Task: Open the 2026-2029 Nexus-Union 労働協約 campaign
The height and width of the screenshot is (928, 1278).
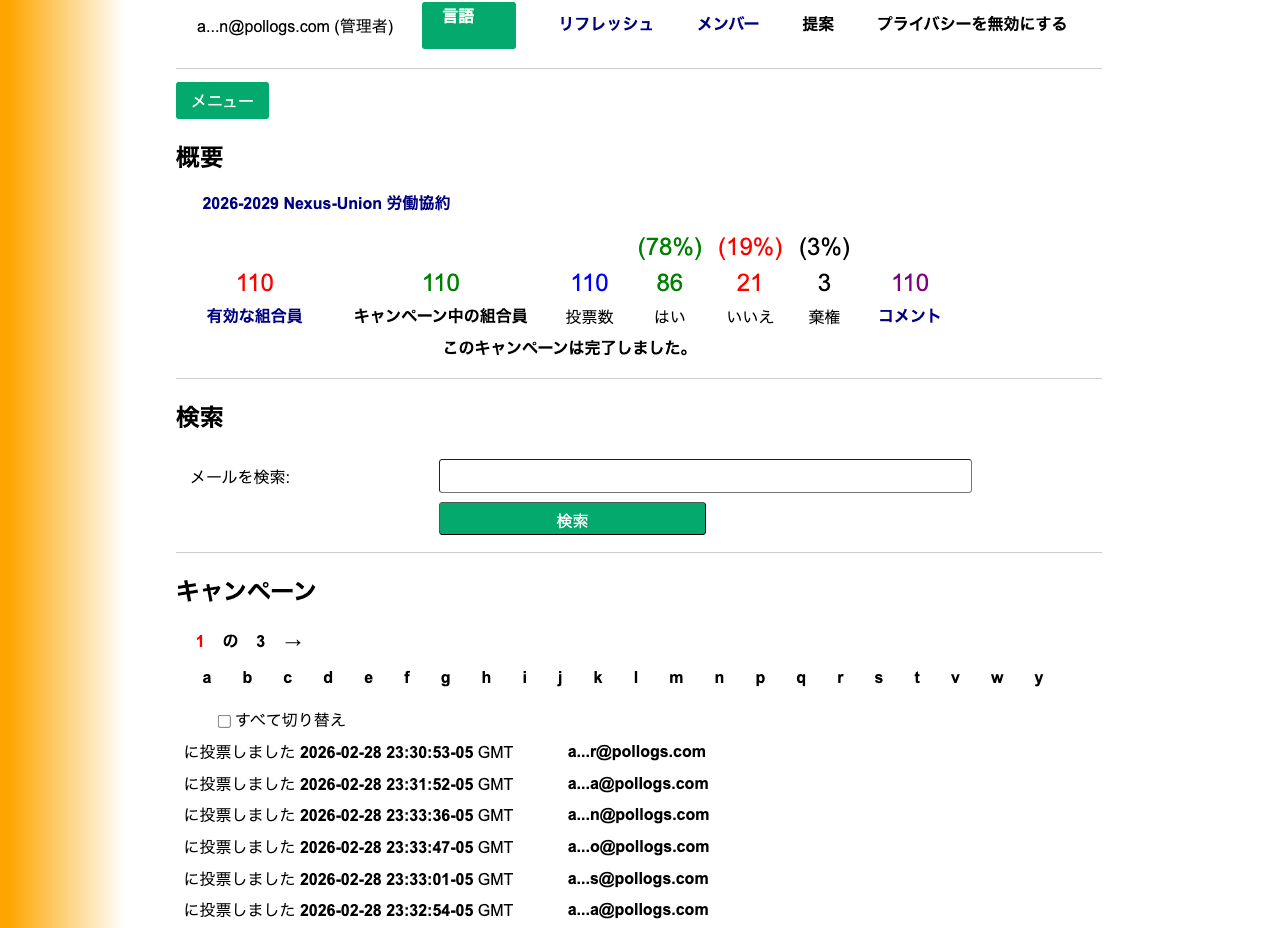Action: [x=326, y=203]
